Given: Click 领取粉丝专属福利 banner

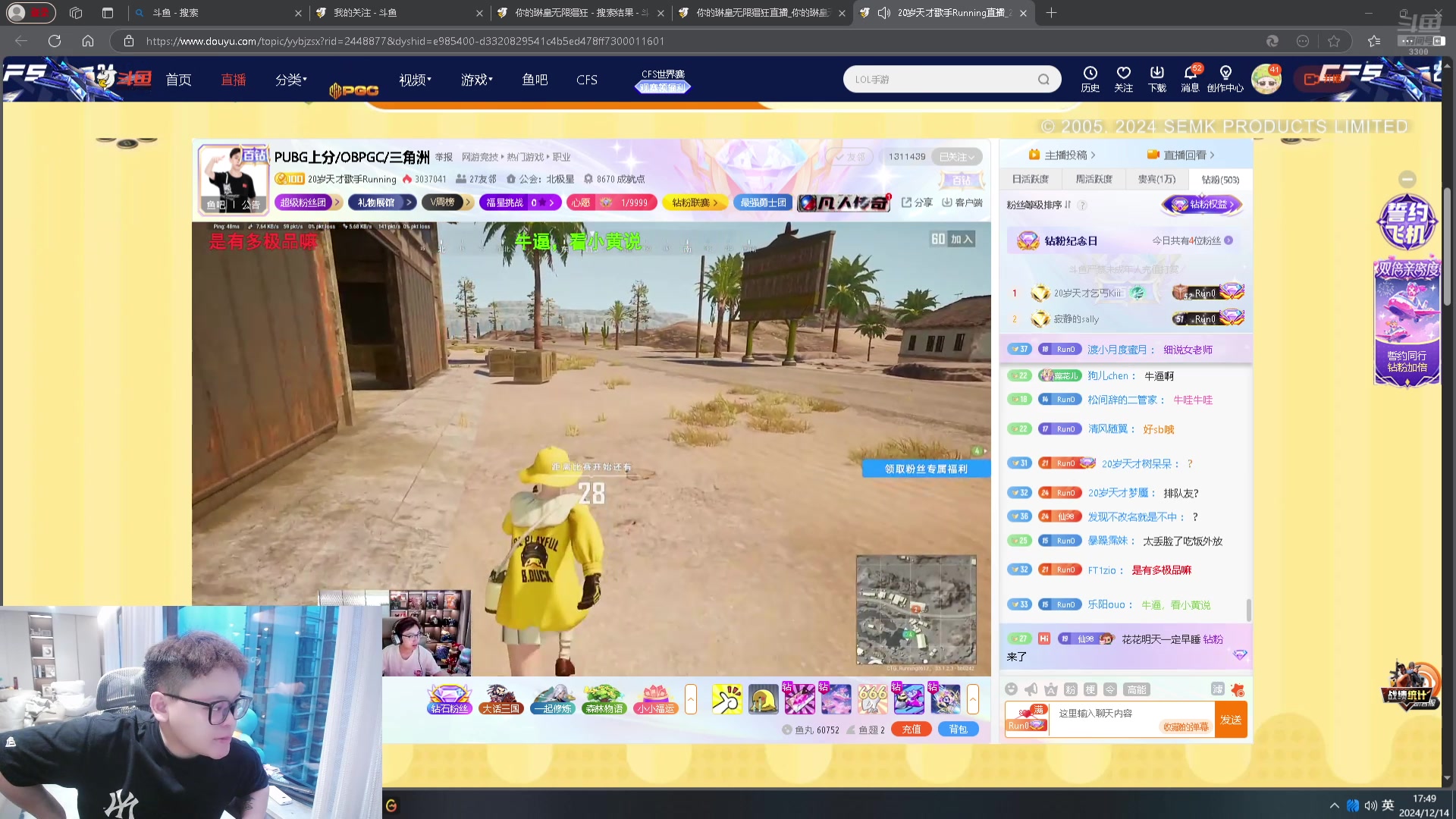Looking at the screenshot, I should pos(926,469).
